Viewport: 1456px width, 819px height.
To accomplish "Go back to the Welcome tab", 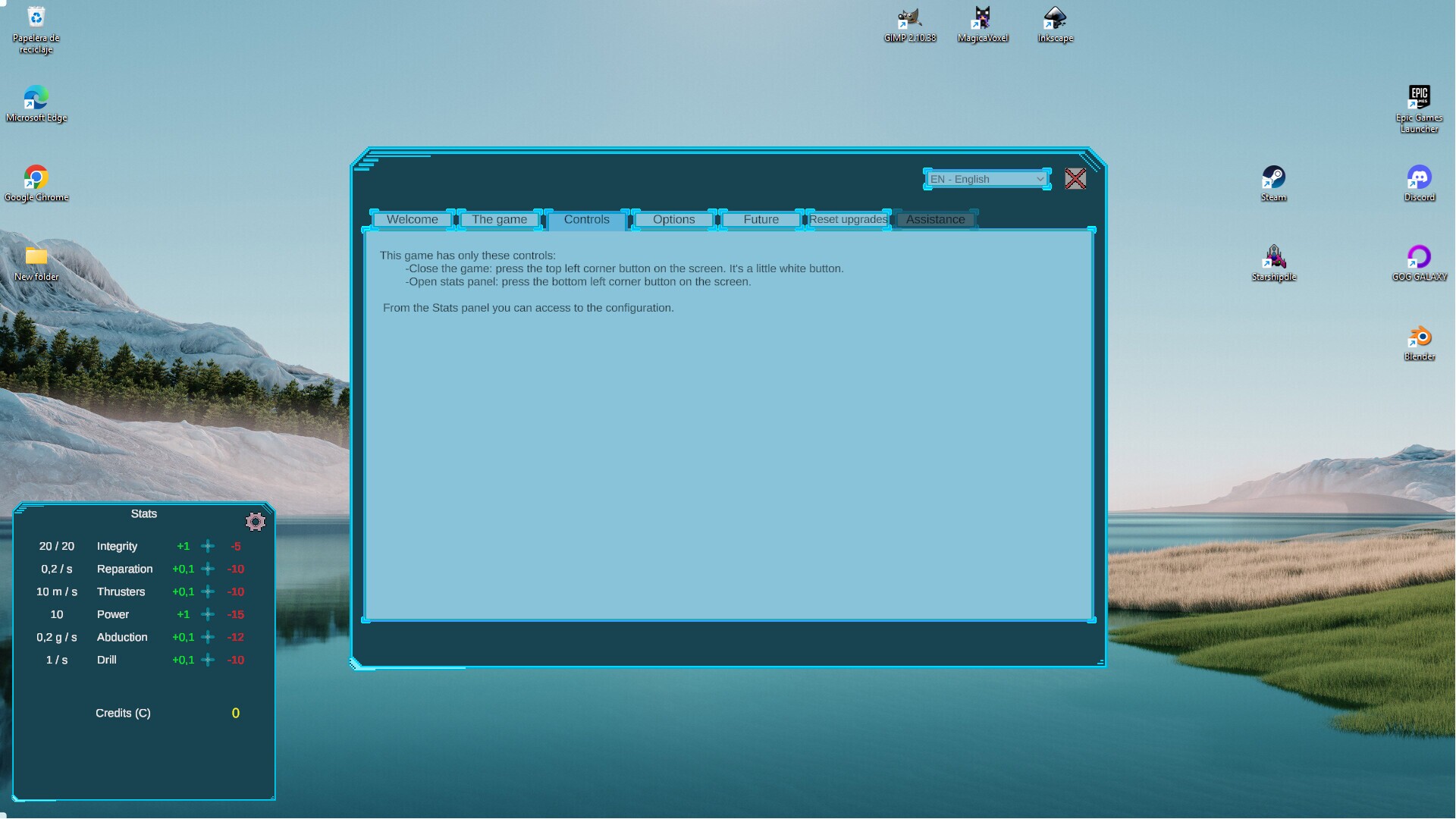I will click(x=413, y=219).
